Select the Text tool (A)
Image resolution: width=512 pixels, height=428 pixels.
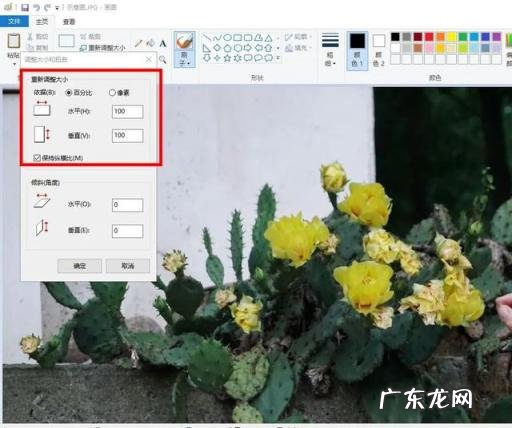click(162, 43)
